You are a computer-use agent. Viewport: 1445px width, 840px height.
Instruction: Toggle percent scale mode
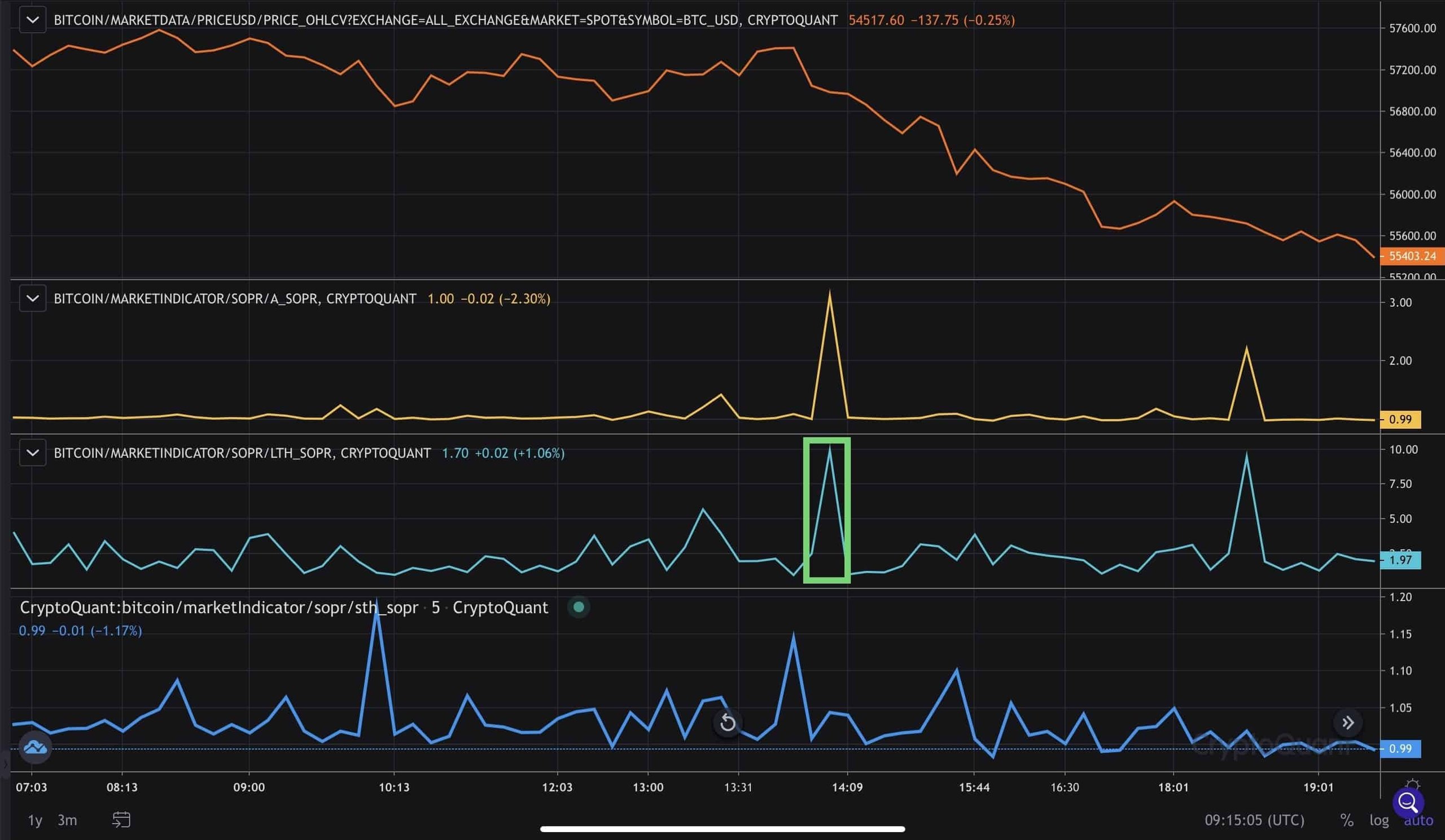coord(1347,820)
